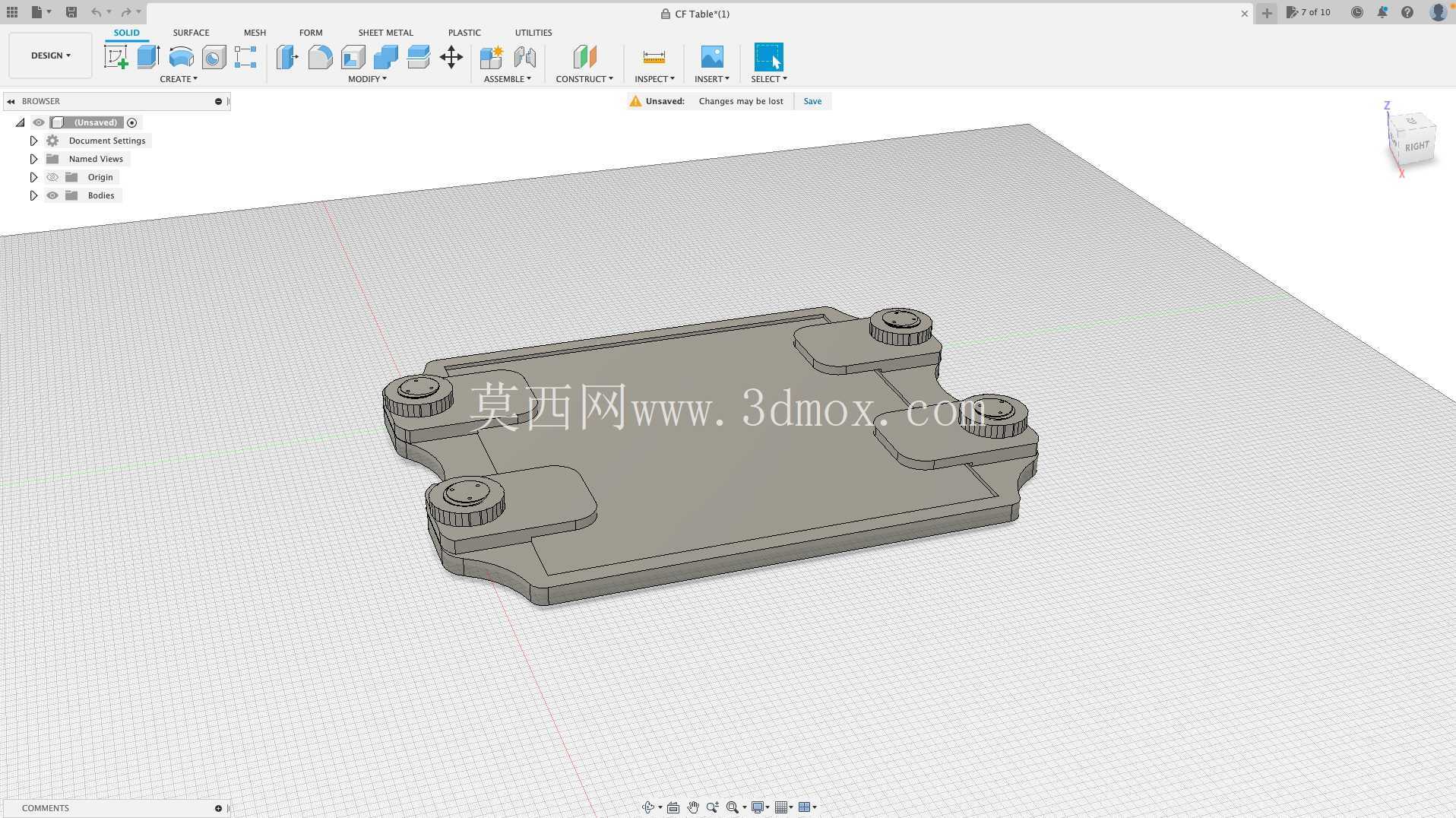Screen dimensions: 1456x818
Task: Open Grid and Snaps settings
Action: tap(783, 807)
